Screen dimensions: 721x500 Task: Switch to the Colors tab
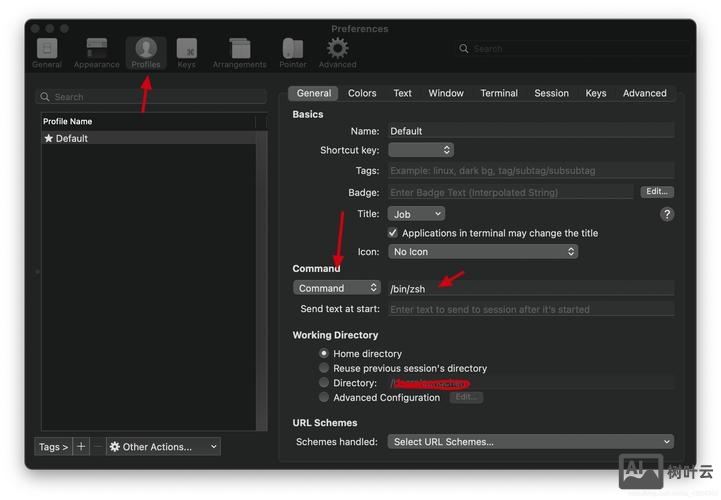click(x=362, y=93)
